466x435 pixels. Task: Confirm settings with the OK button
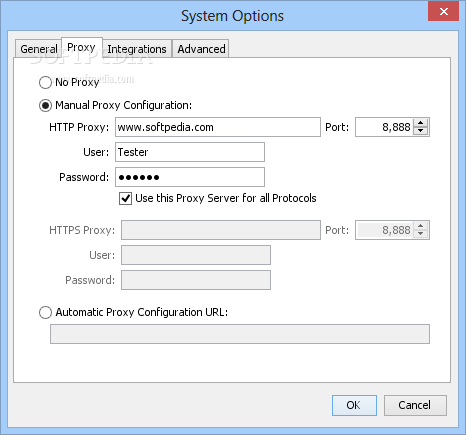[354, 405]
